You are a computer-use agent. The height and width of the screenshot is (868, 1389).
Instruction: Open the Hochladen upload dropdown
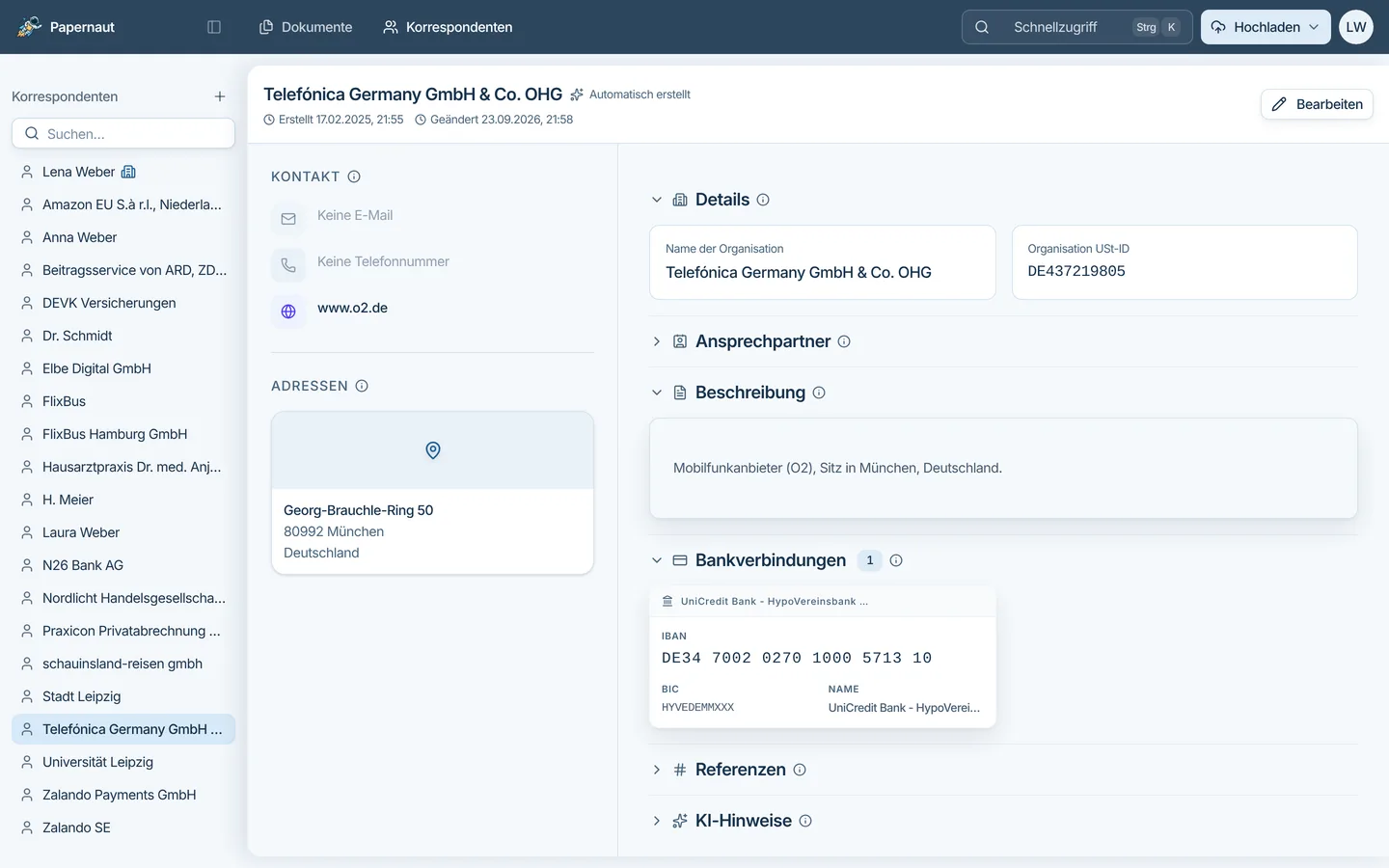pos(1266,27)
